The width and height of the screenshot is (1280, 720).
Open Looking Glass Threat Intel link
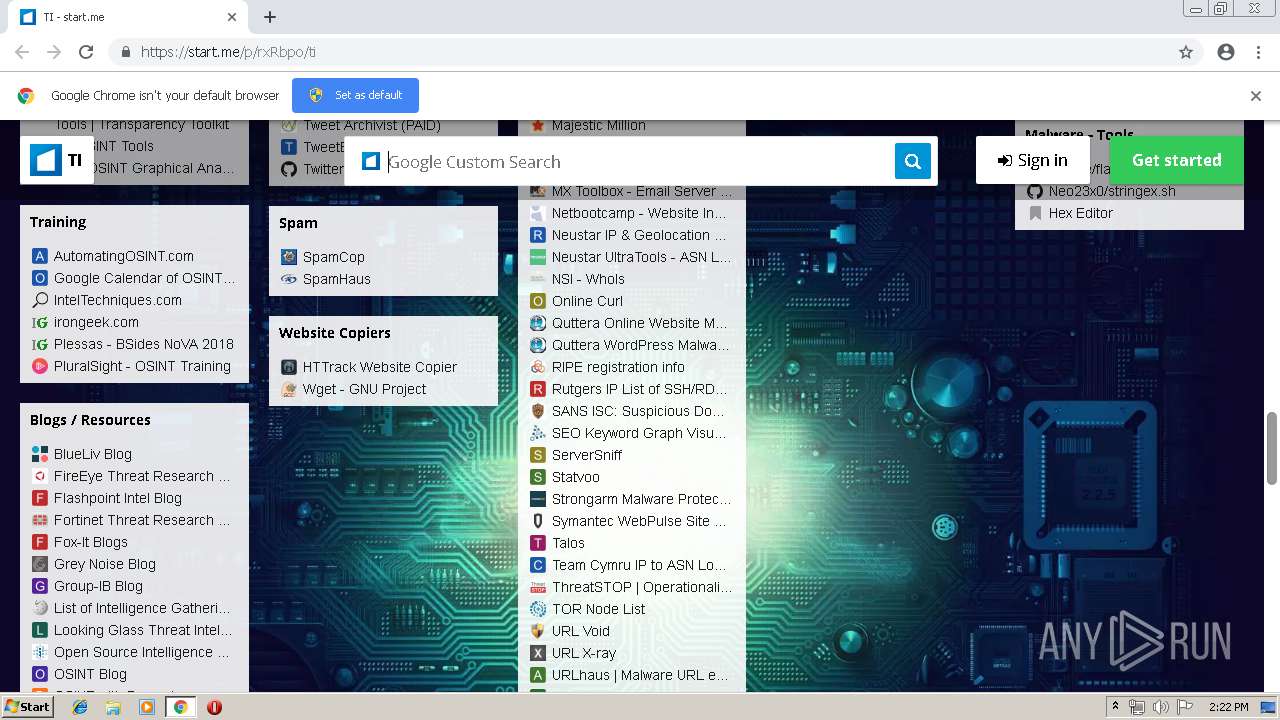point(143,630)
